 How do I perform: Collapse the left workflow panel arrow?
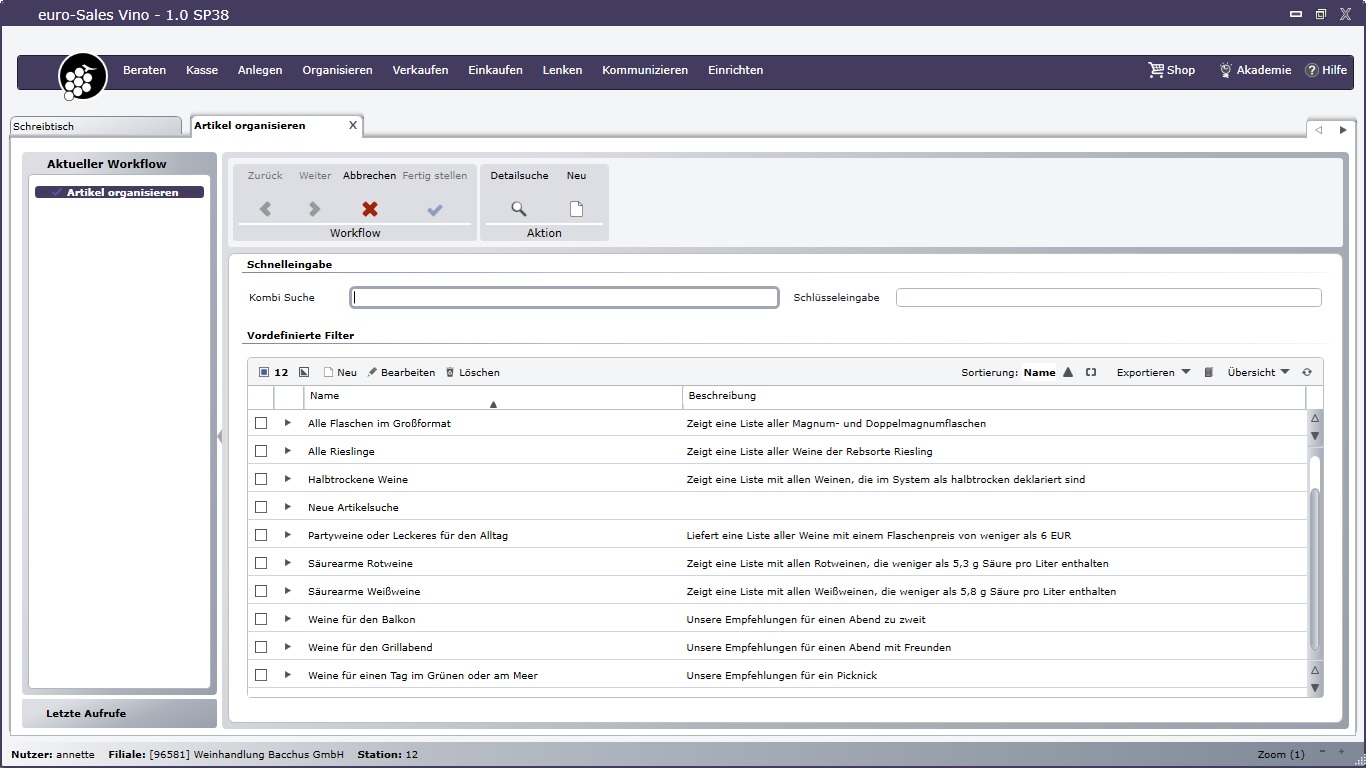pos(219,436)
